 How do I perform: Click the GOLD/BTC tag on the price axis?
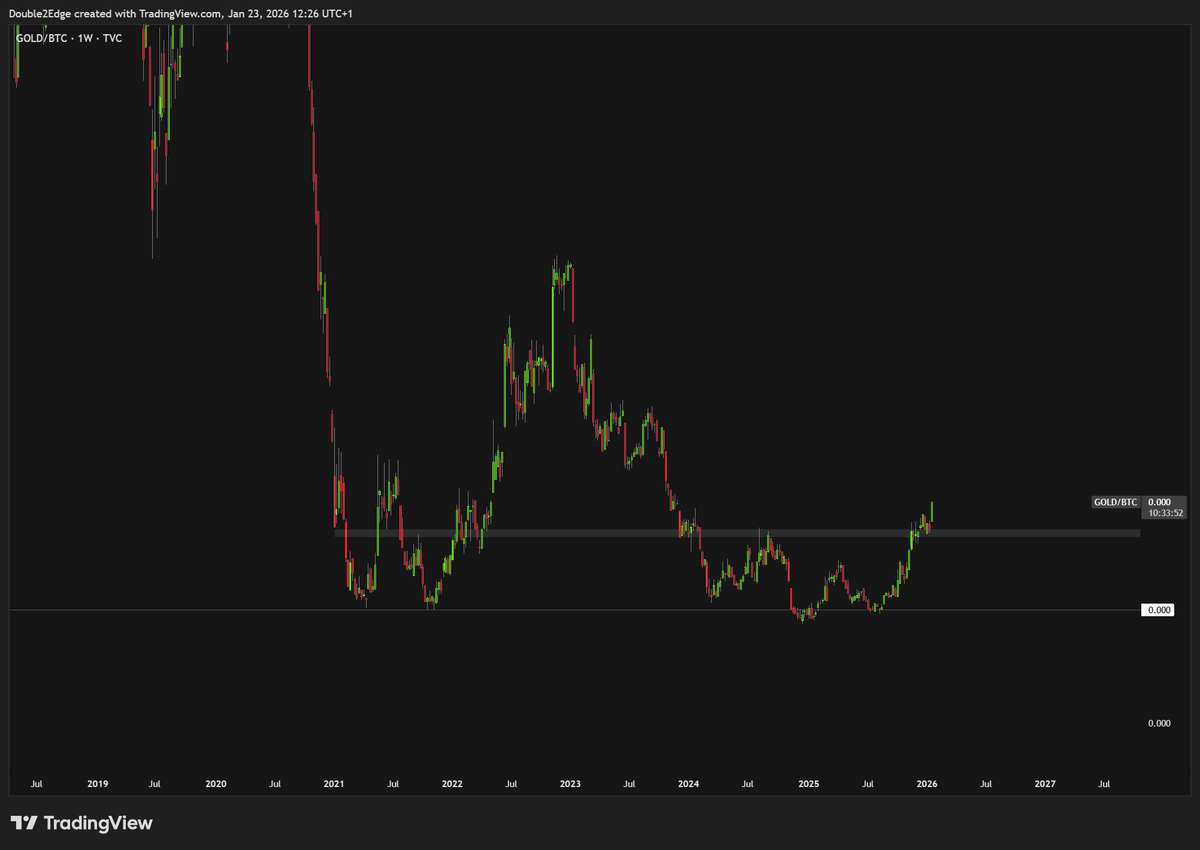click(1114, 502)
